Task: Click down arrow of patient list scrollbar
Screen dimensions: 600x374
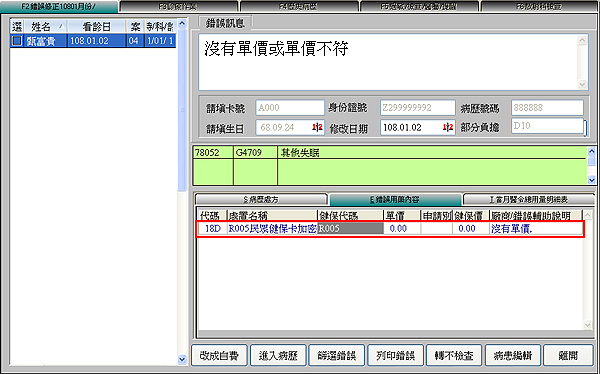Action: [182, 359]
